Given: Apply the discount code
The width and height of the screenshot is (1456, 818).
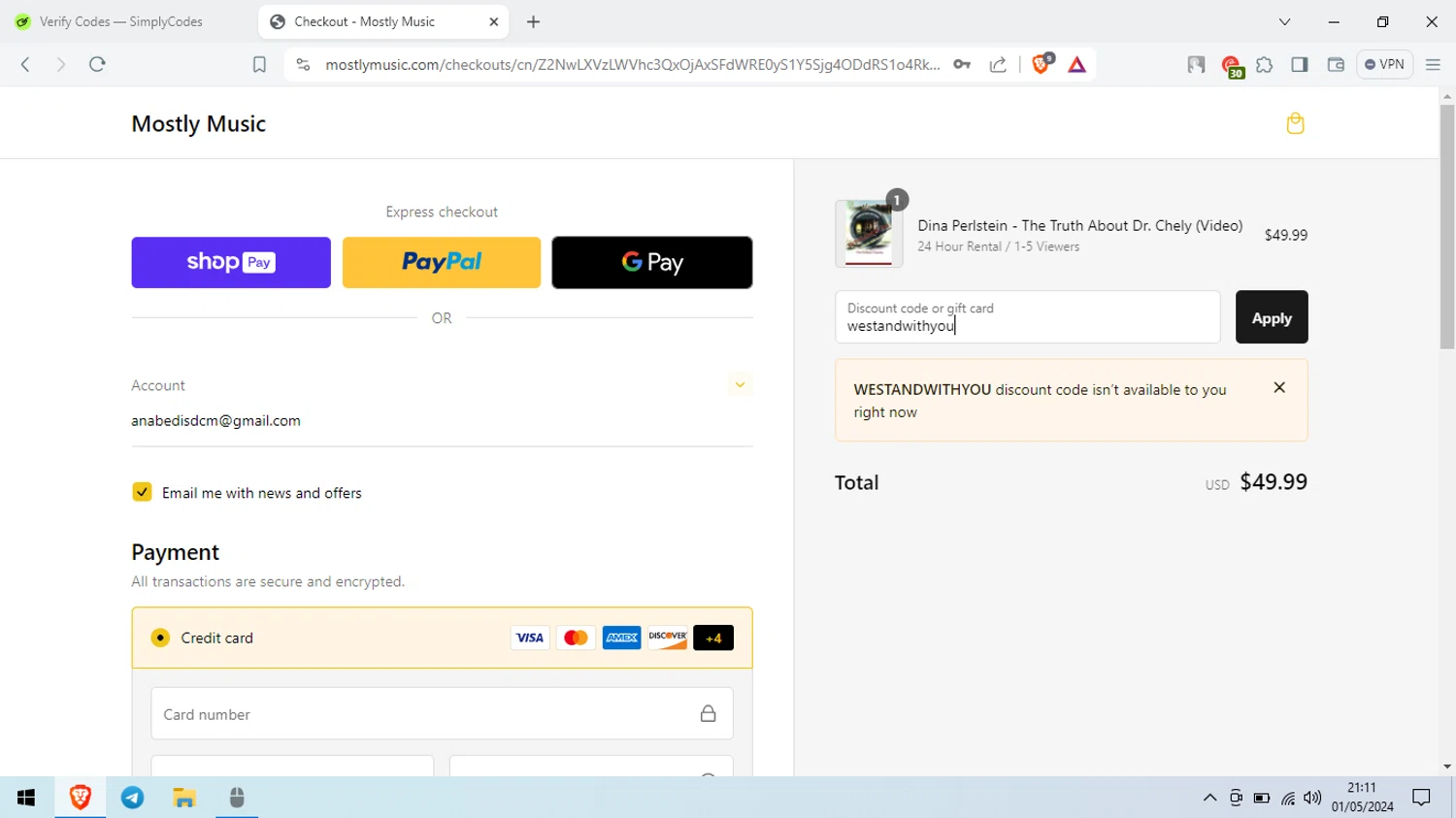Looking at the screenshot, I should tap(1272, 317).
